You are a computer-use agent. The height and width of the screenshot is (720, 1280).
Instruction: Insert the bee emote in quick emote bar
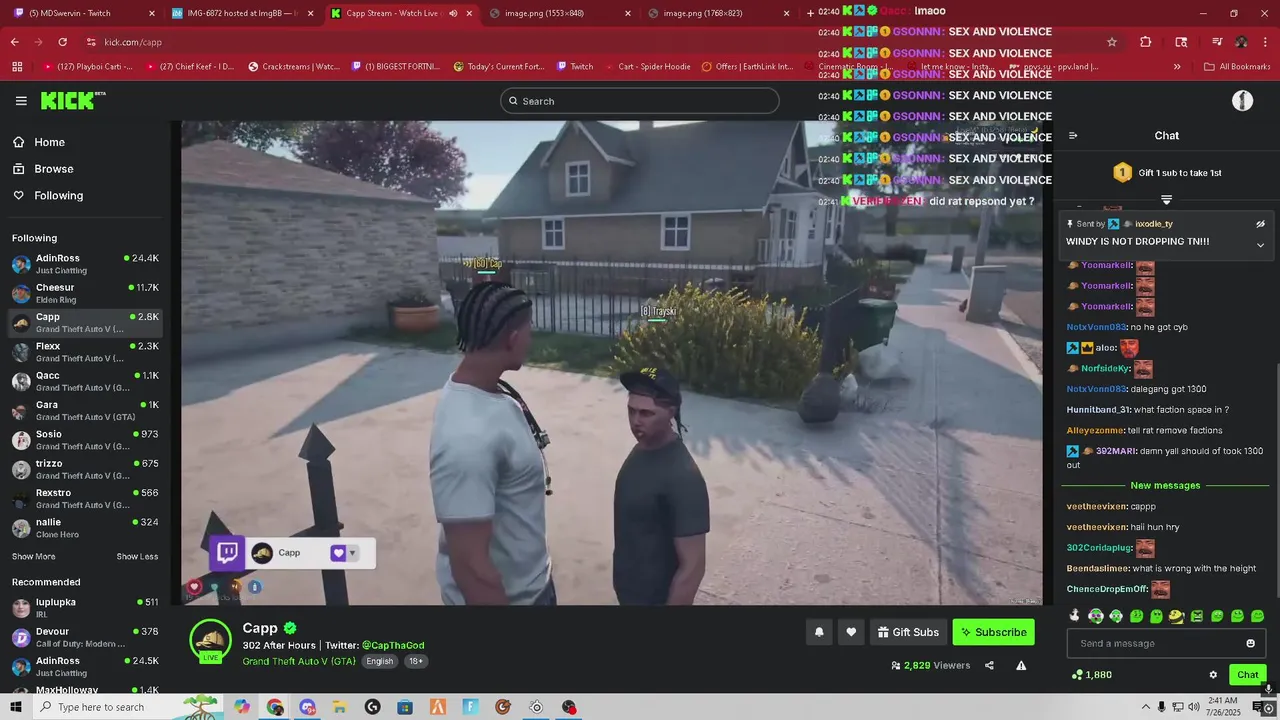coord(1176,616)
